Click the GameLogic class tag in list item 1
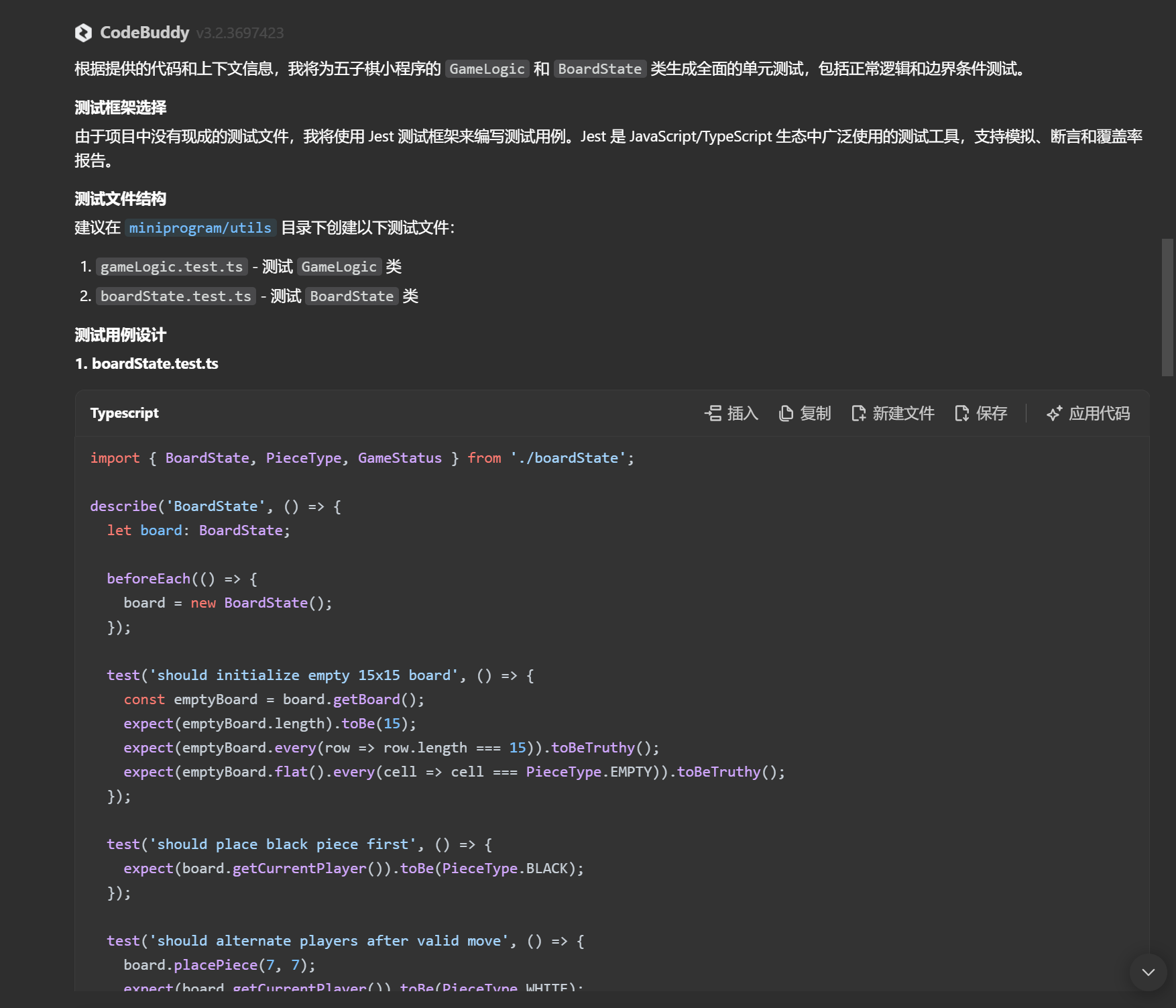Image resolution: width=1176 pixels, height=1008 pixels. [339, 267]
